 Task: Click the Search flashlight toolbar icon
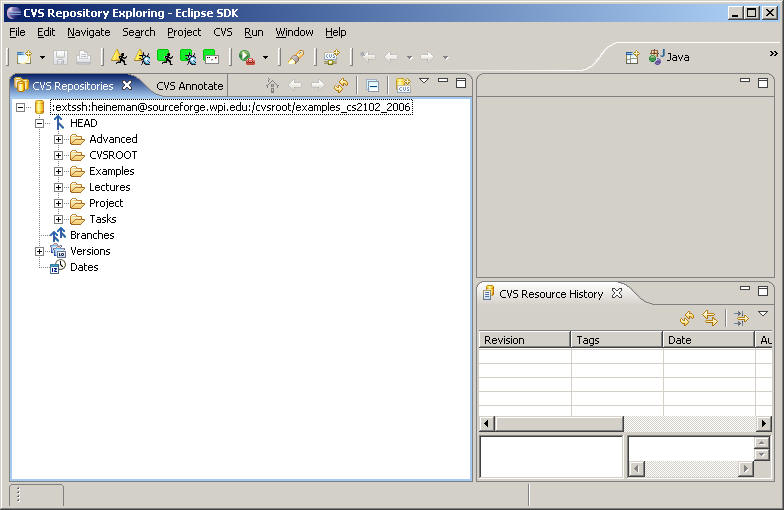295,58
